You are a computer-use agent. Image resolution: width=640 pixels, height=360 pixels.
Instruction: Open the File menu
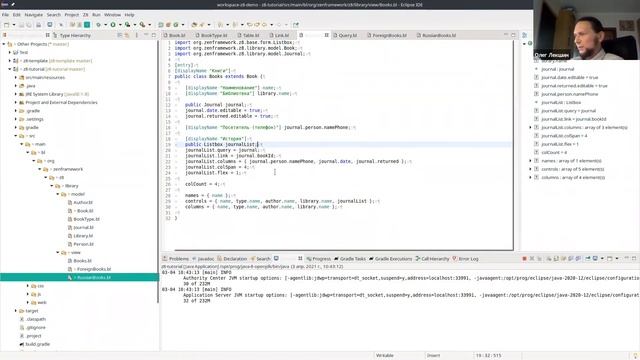click(x=5, y=15)
